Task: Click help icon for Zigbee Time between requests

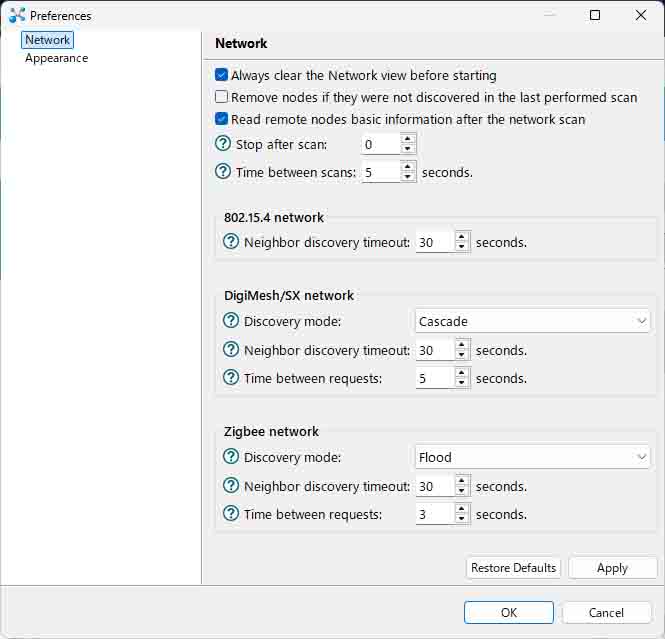Action: pos(231,514)
